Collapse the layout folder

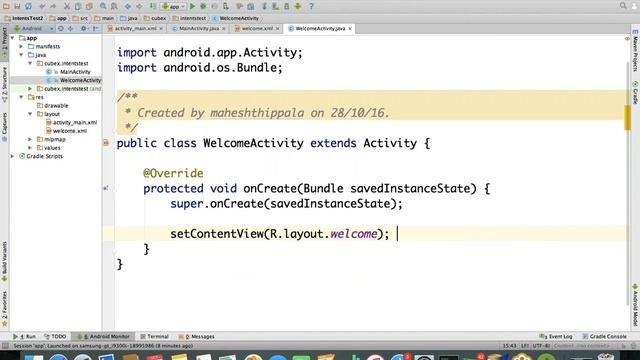30,114
